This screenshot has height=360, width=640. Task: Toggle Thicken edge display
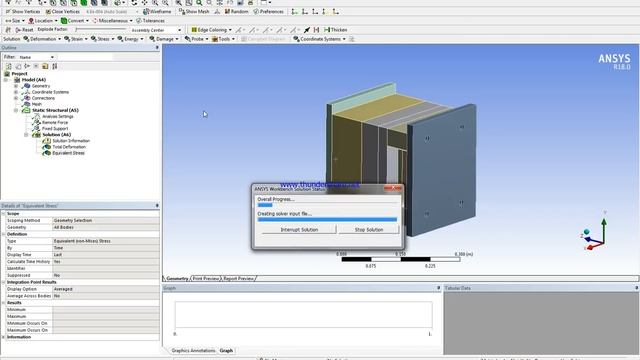tap(335, 30)
